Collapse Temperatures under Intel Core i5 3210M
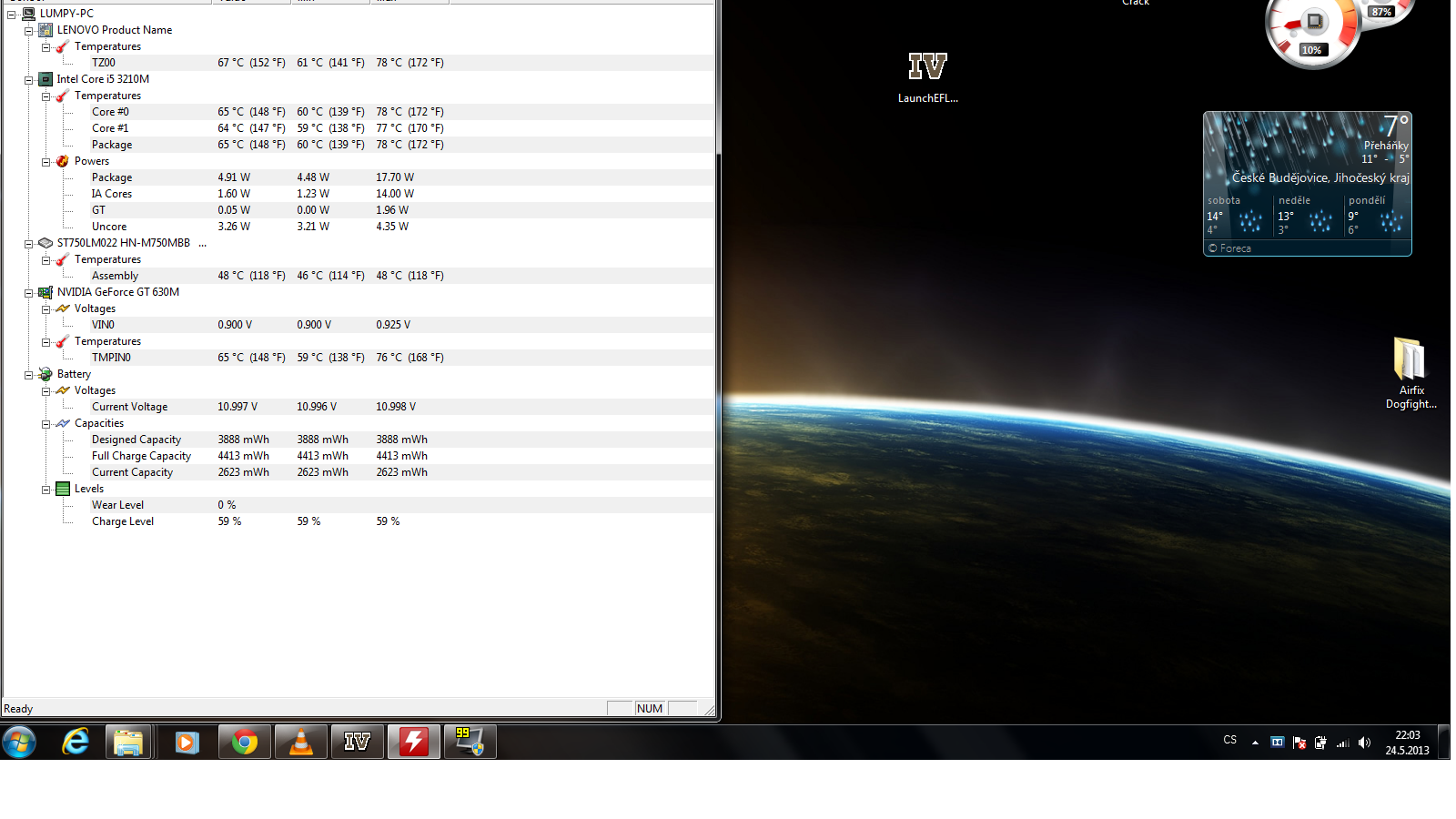Image resolution: width=1456 pixels, height=819 pixels. pyautogui.click(x=45, y=96)
